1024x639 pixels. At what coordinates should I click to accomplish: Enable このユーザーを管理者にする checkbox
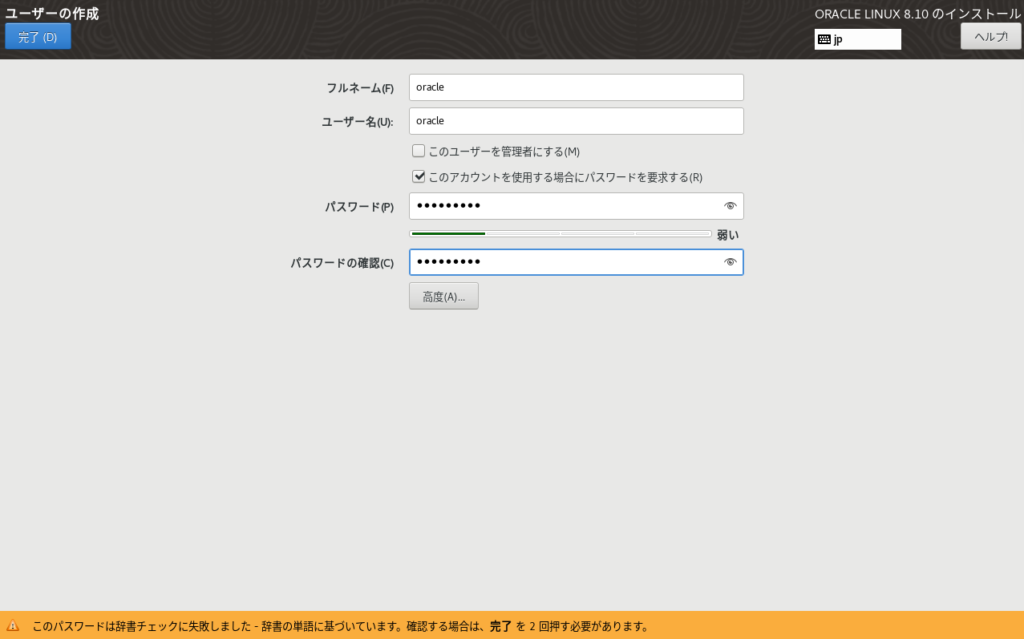tap(419, 151)
